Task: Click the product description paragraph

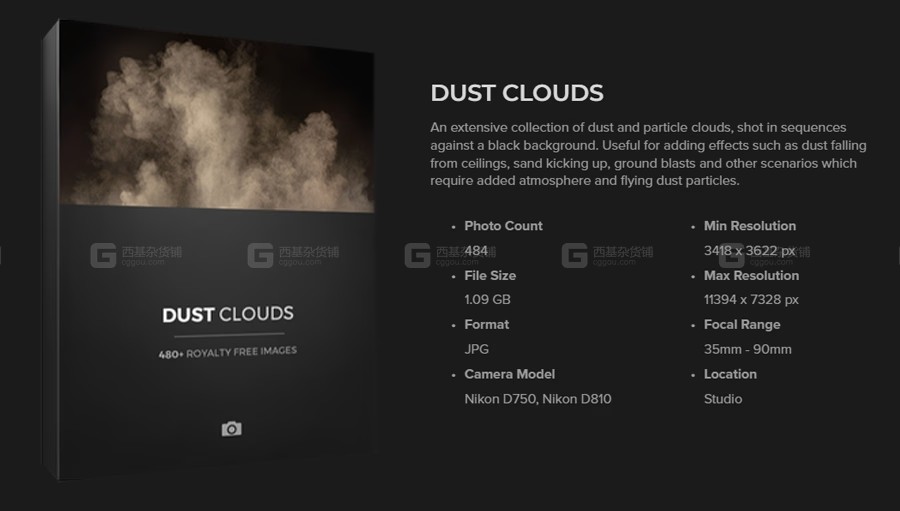Action: click(648, 154)
